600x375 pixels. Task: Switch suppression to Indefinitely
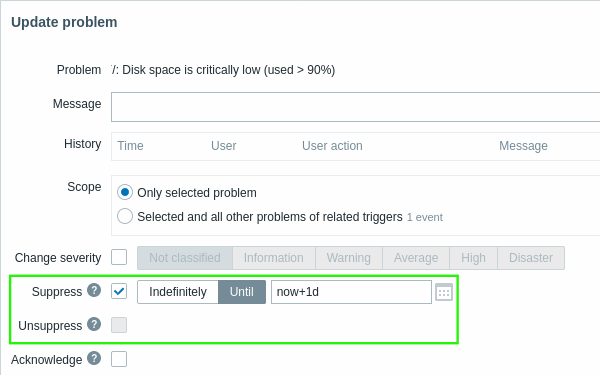tap(178, 292)
